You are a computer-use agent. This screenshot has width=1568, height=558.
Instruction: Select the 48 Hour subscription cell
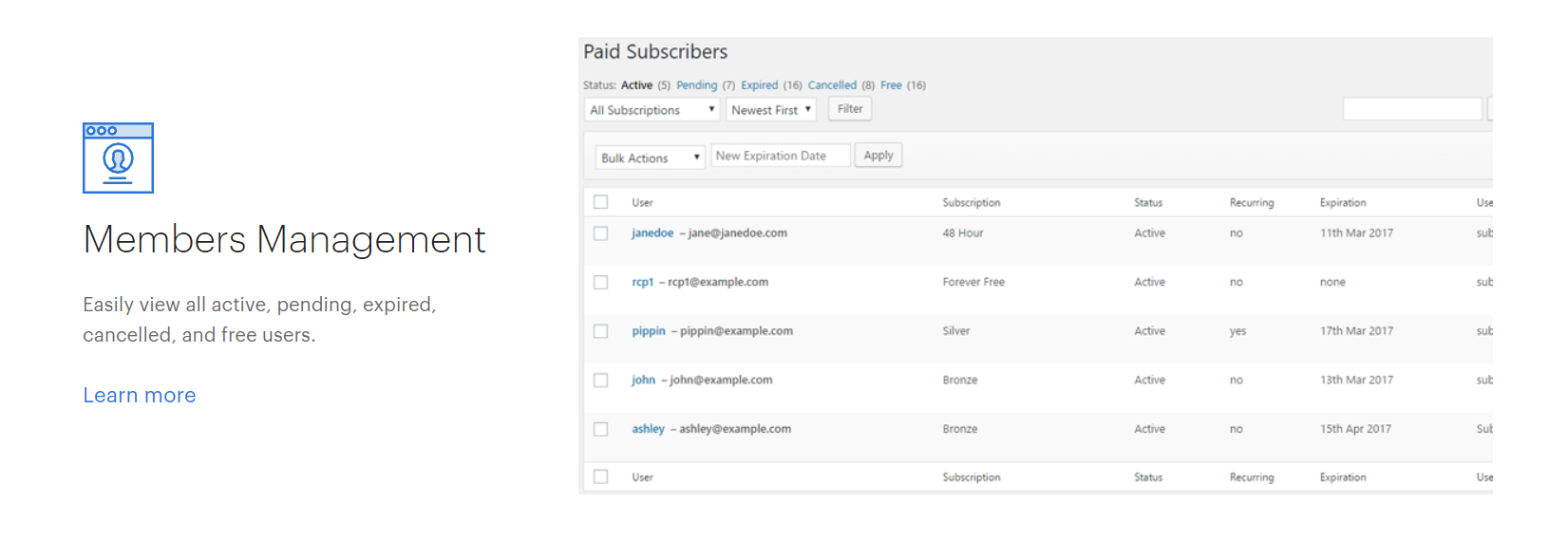(x=963, y=233)
